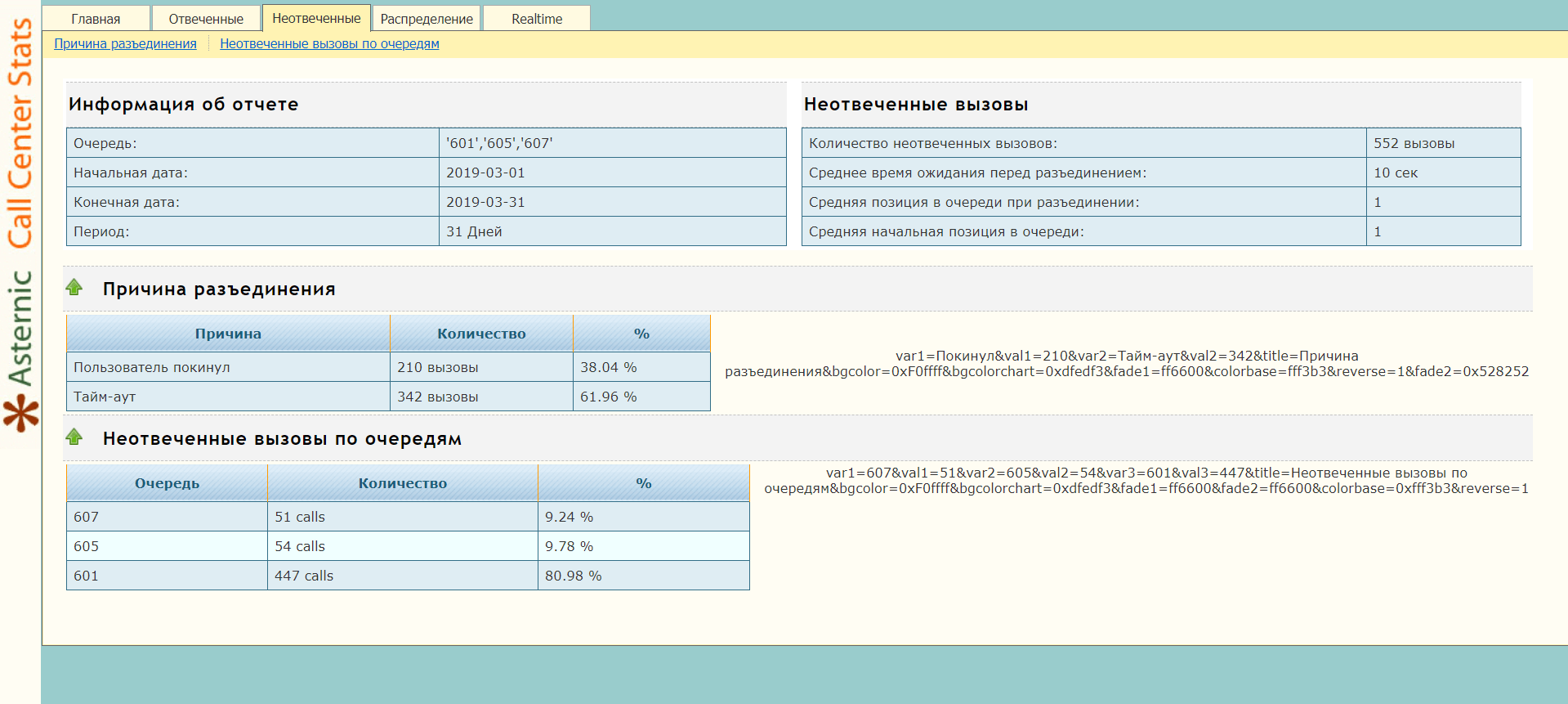
Task: Select queue 601 row cell
Action: click(167, 576)
